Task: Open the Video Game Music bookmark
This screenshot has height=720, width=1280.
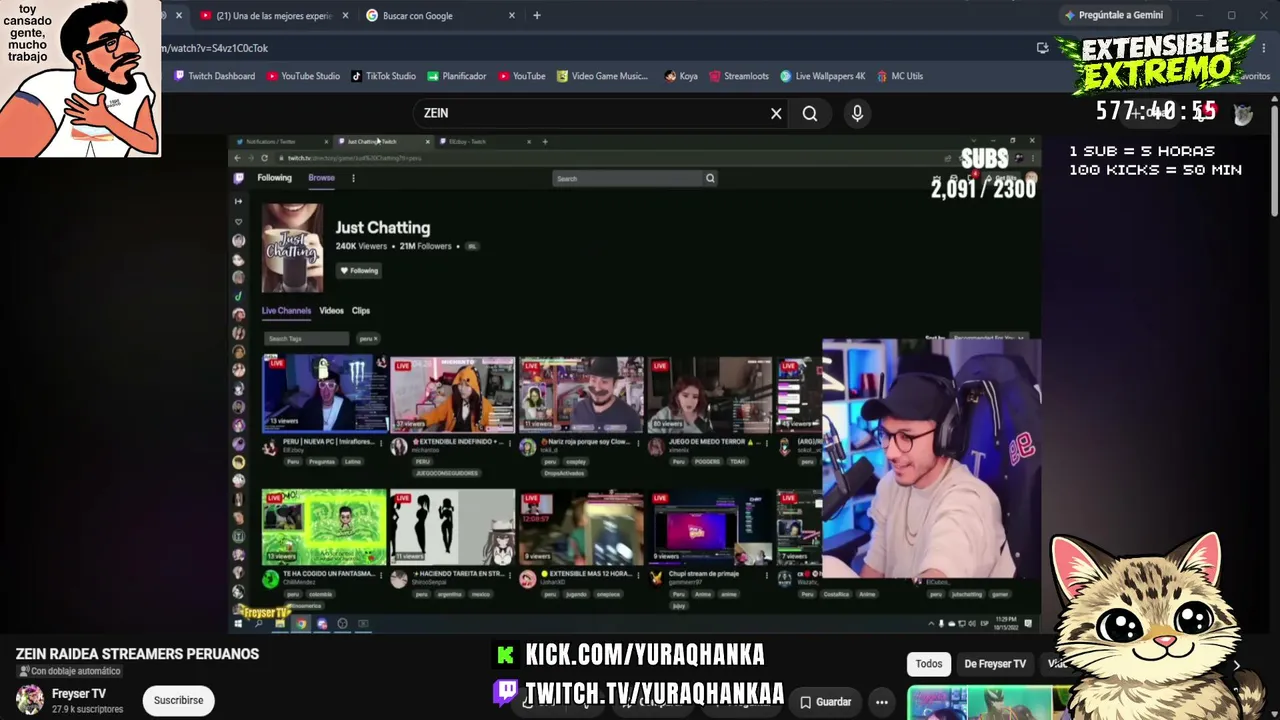Action: click(x=603, y=76)
